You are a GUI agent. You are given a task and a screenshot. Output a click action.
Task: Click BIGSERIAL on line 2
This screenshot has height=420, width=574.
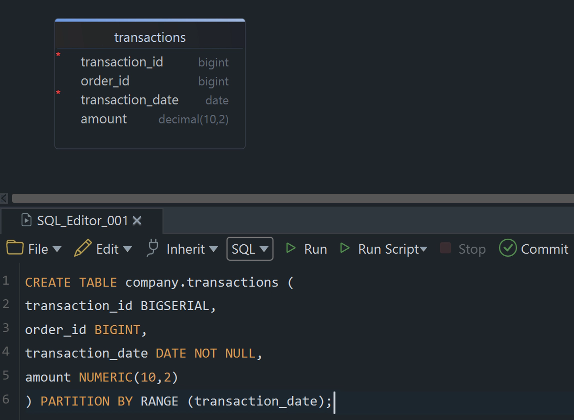click(175, 306)
